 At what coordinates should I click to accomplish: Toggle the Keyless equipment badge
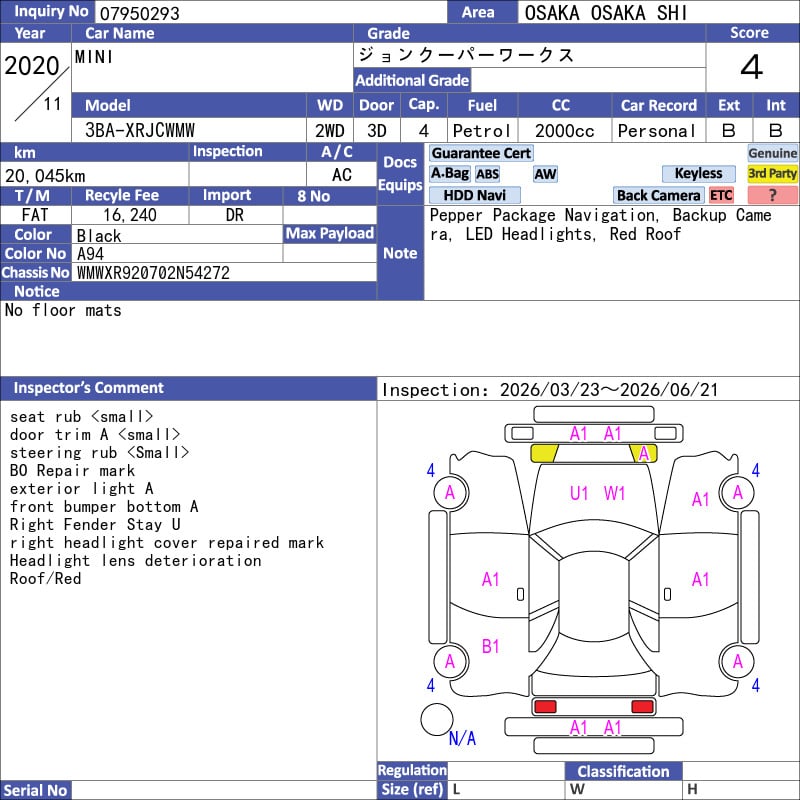[x=698, y=174]
